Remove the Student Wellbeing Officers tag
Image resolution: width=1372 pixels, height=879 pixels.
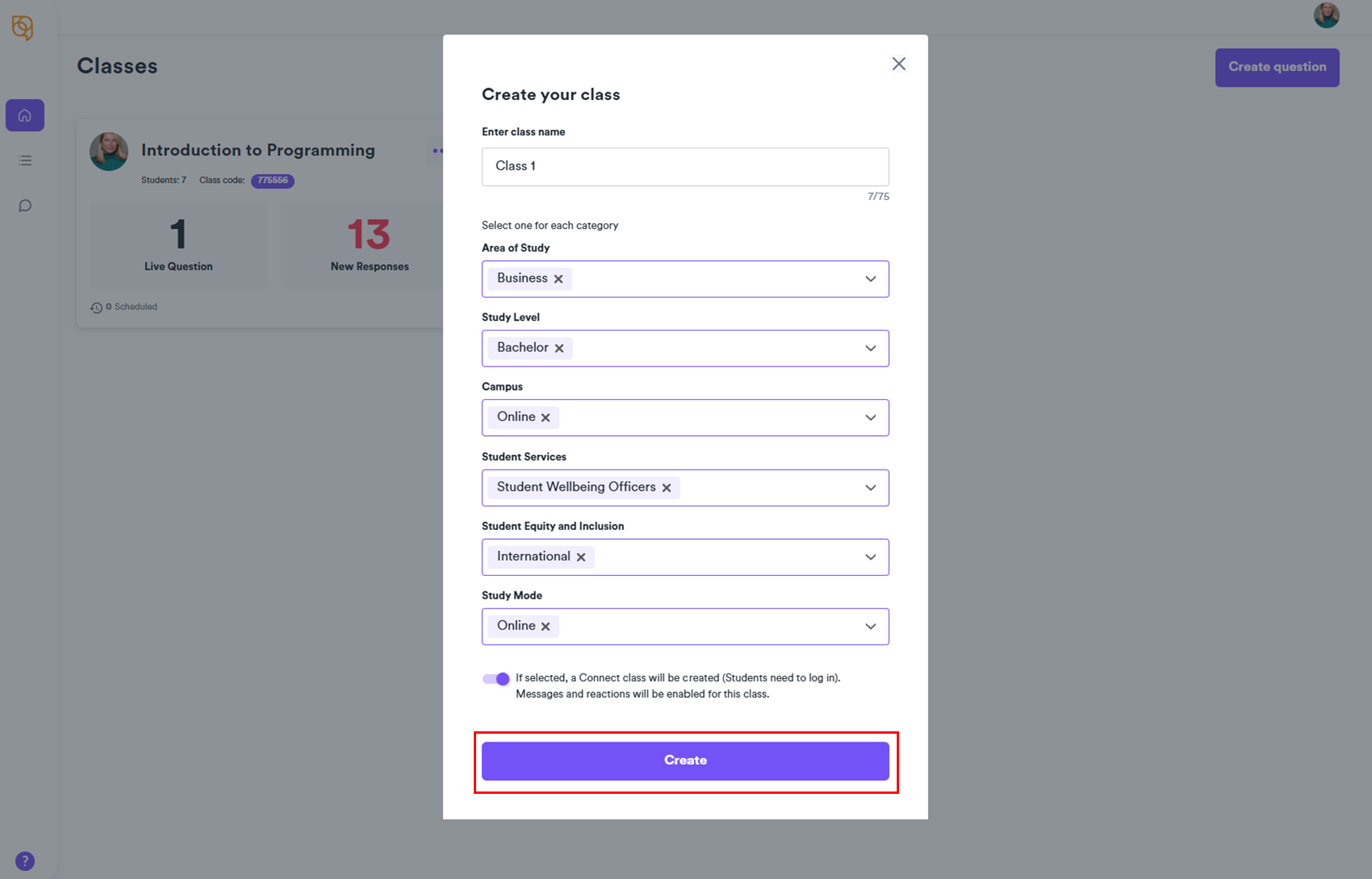tap(666, 488)
